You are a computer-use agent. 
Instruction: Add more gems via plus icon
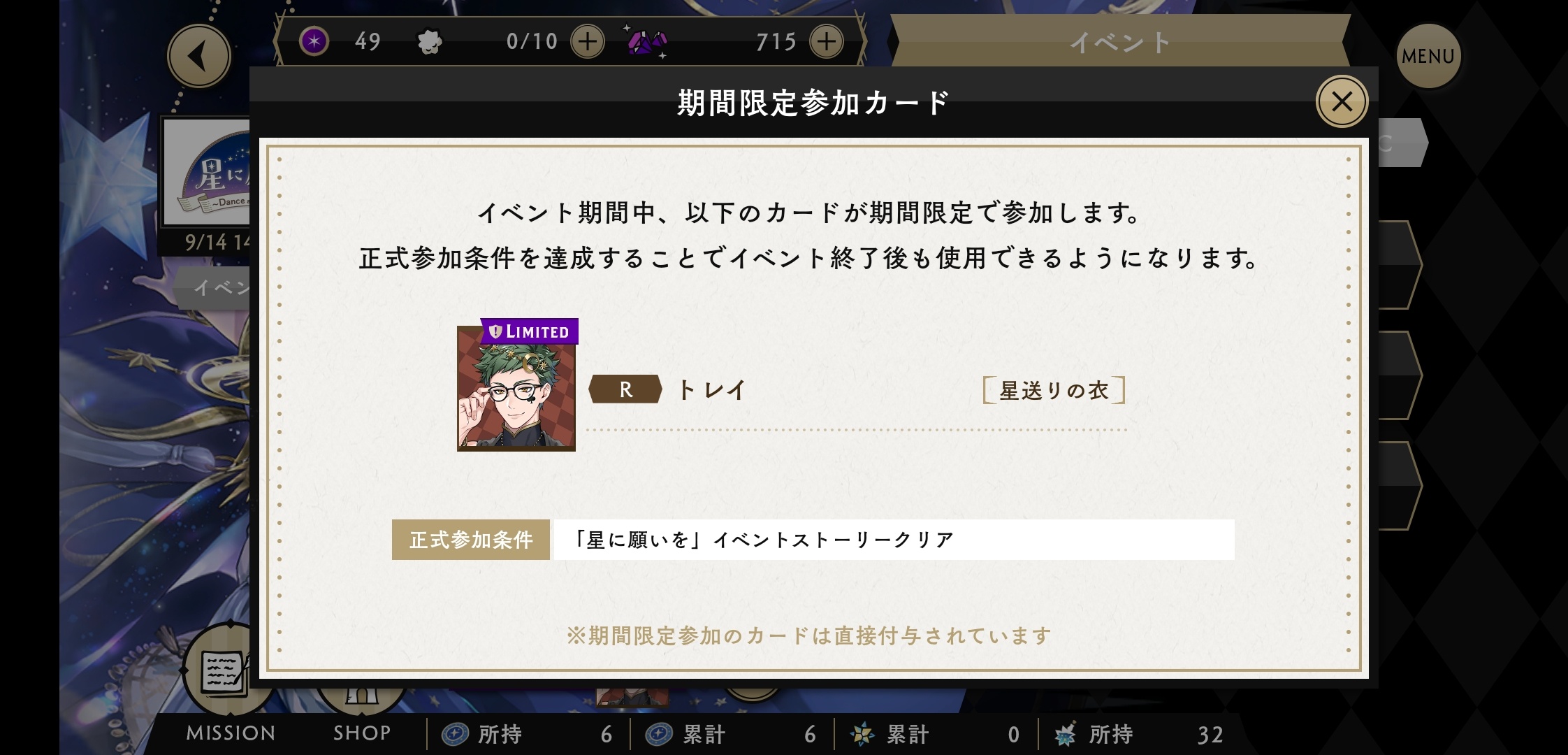click(827, 42)
